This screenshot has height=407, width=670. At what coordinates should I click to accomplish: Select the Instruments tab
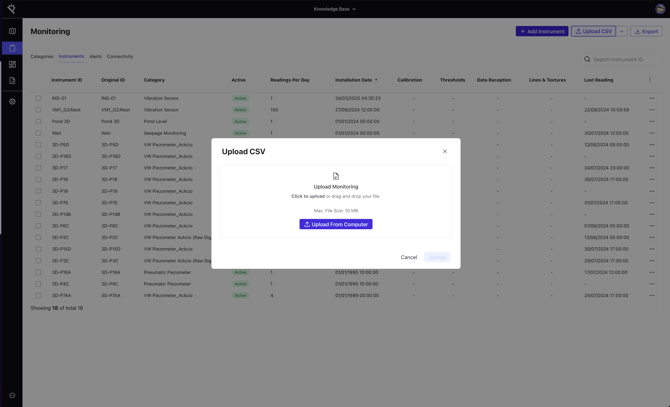(71, 56)
